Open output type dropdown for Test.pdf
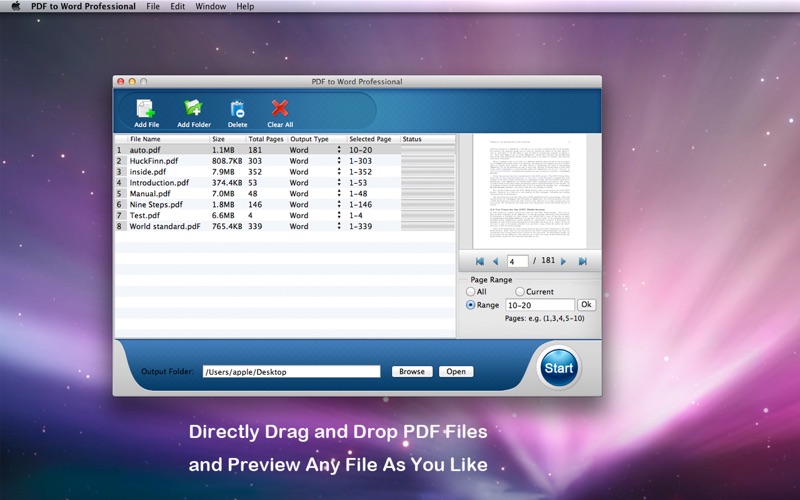800x500 pixels. [339, 215]
